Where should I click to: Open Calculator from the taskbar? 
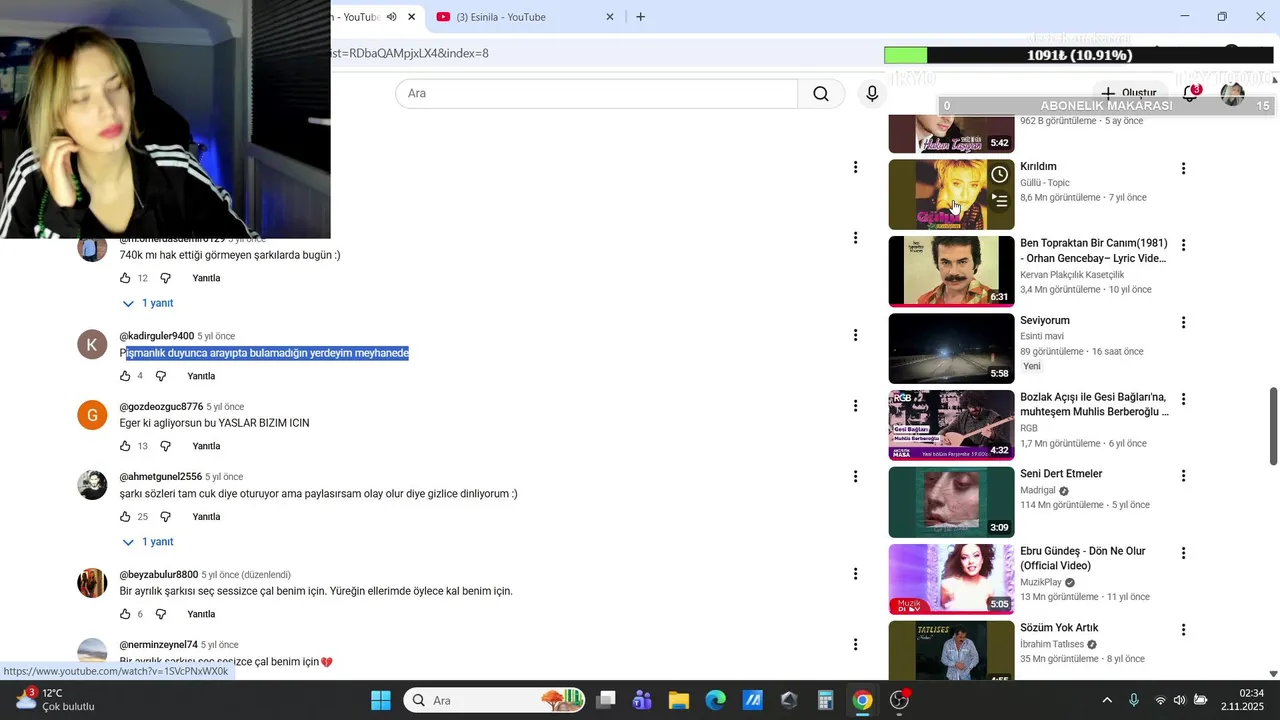(826, 700)
